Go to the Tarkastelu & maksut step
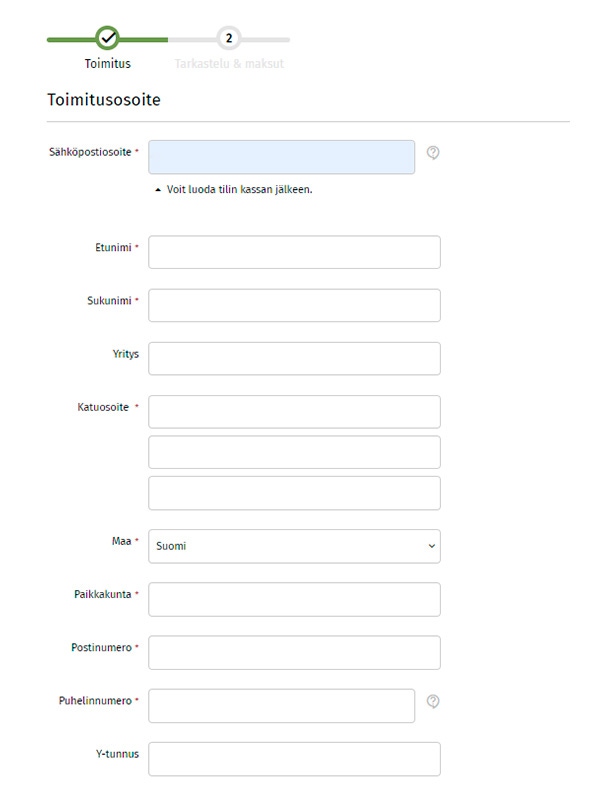This screenshot has width=600, height=800. 229,64
